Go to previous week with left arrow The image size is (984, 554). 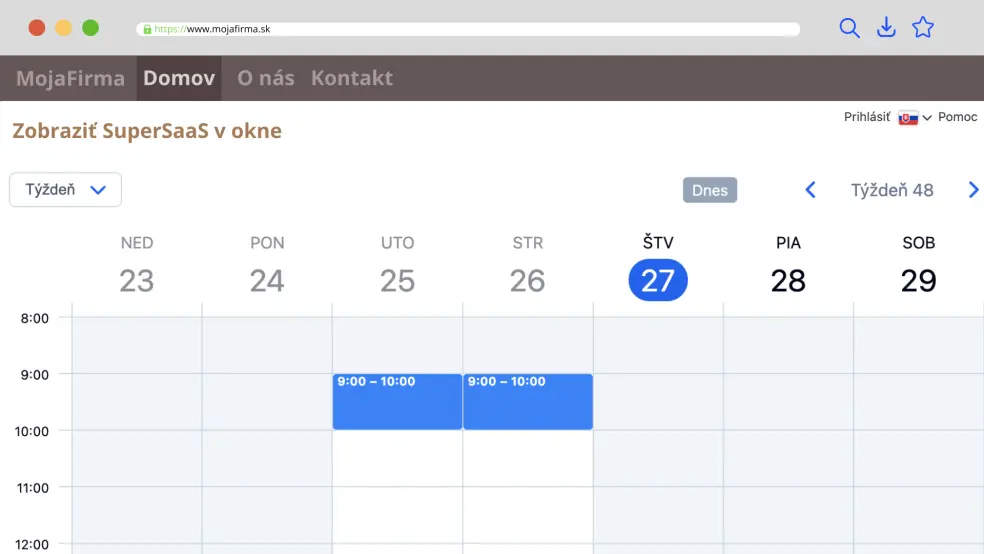(x=811, y=190)
